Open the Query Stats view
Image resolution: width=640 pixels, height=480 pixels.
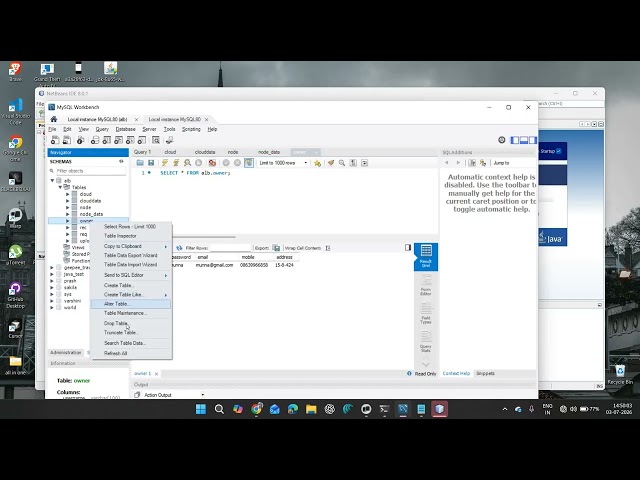[426, 342]
